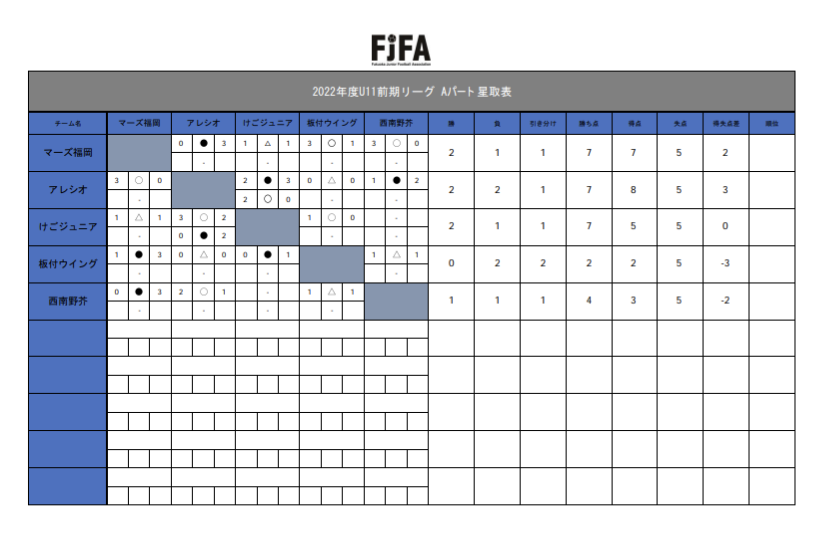The image size is (828, 551).
Task: Click the draw triangle in 西南野芥 row under 板付ウイング
Action: pos(332,292)
